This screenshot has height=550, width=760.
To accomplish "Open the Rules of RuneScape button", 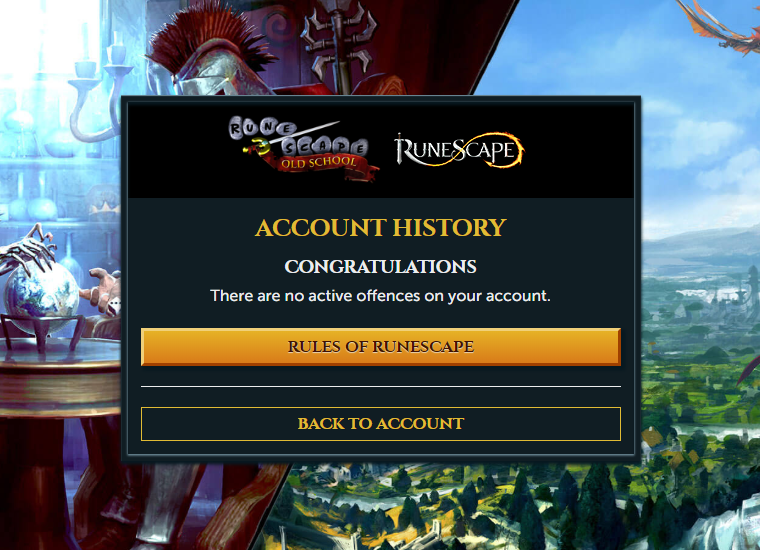I will 380,346.
